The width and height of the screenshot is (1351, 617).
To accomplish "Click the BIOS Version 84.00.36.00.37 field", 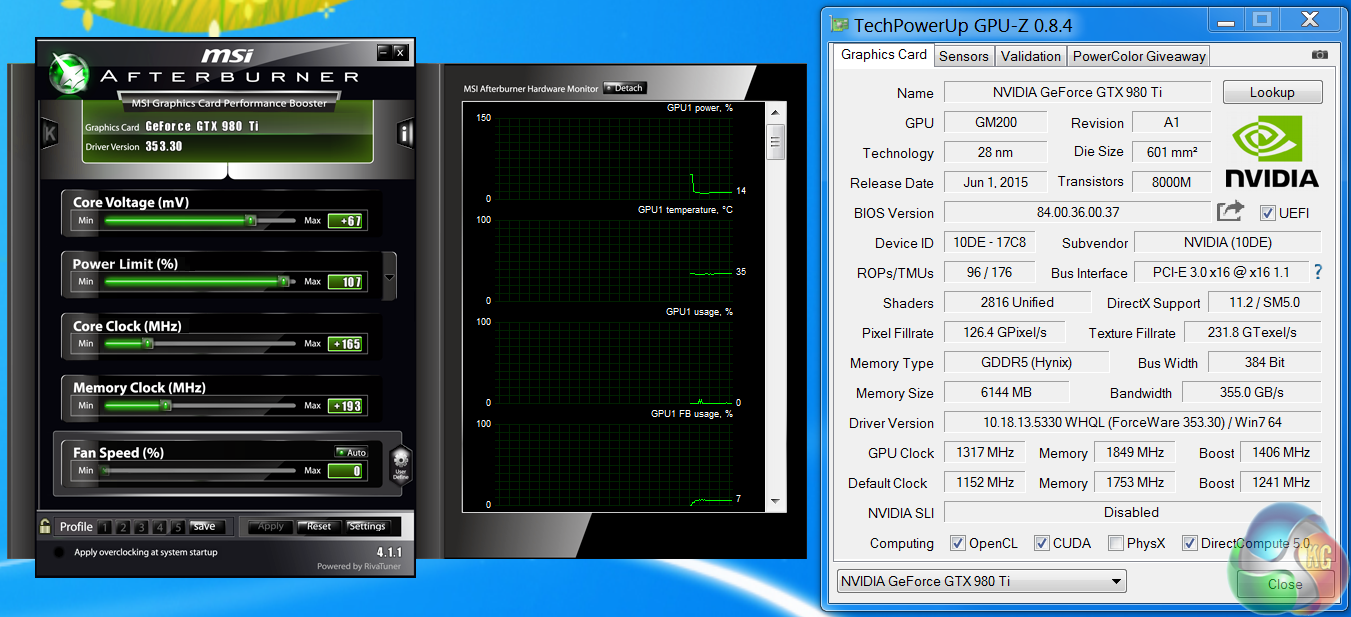I will coord(1077,212).
